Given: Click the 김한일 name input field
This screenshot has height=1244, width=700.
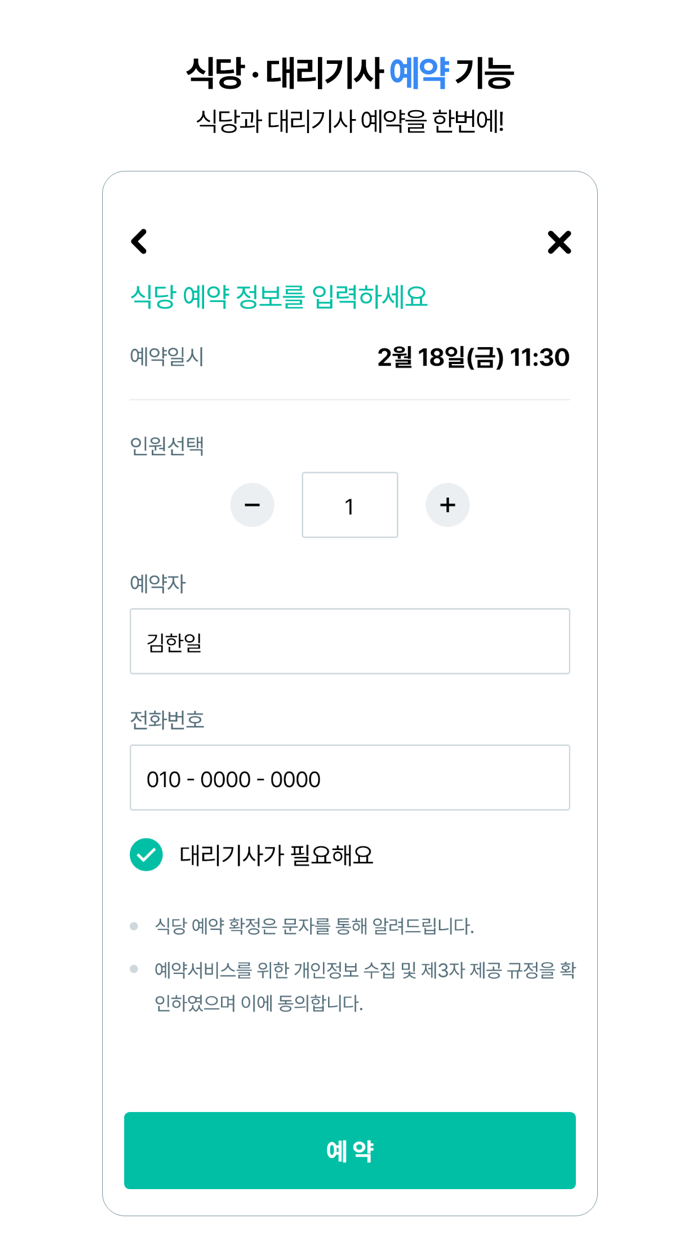Looking at the screenshot, I should tap(350, 641).
